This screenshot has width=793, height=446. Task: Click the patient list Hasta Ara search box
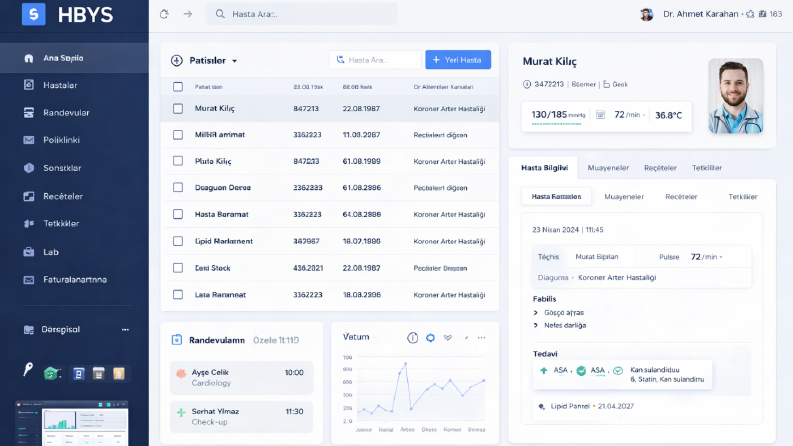375,60
